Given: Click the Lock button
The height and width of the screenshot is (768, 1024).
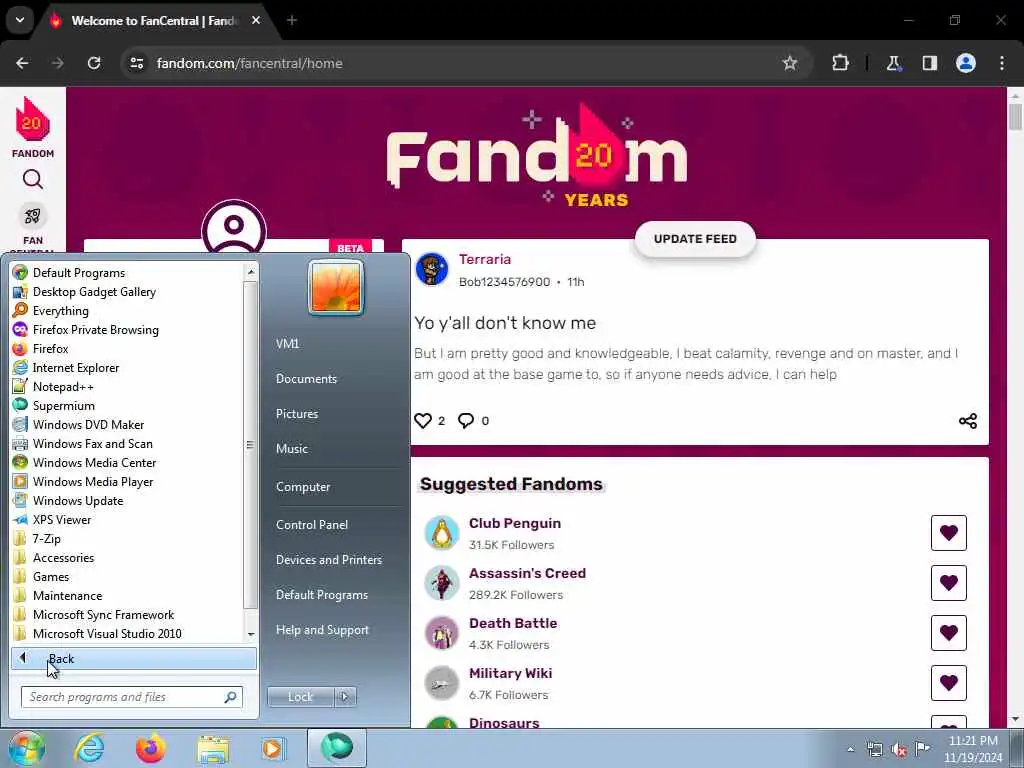Looking at the screenshot, I should click(x=300, y=697).
